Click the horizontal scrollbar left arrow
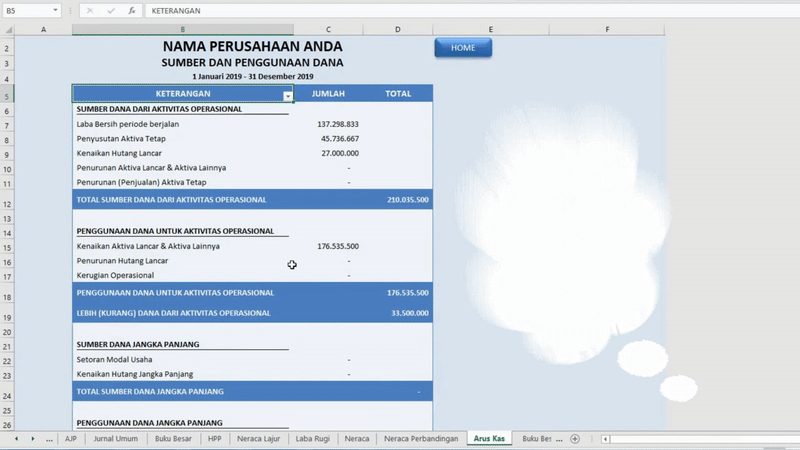Viewport: 800px width, 450px height. pos(605,439)
